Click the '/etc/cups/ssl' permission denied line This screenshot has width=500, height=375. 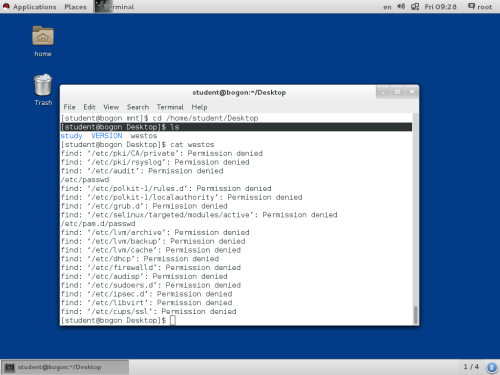point(149,311)
